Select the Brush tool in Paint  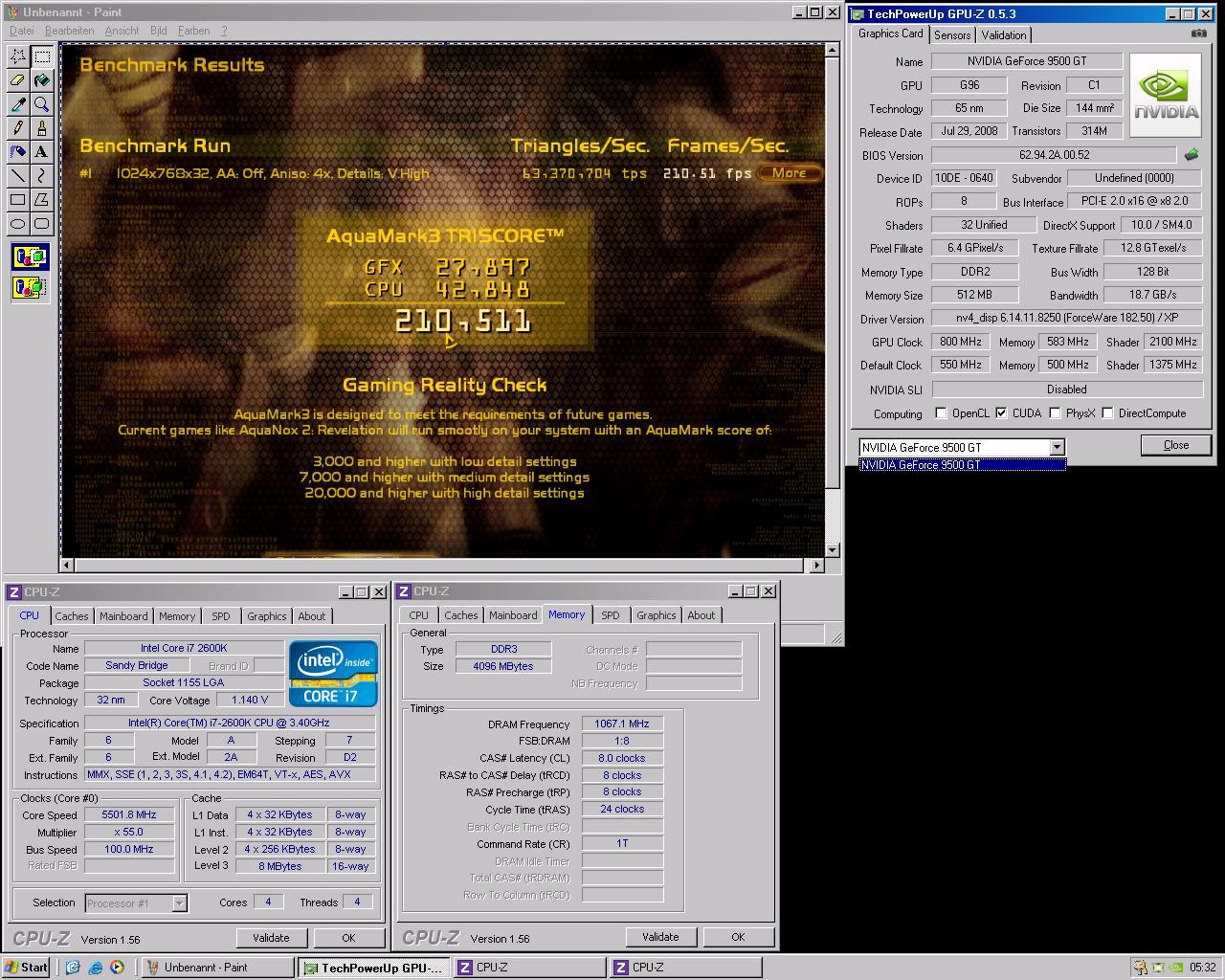[x=42, y=128]
